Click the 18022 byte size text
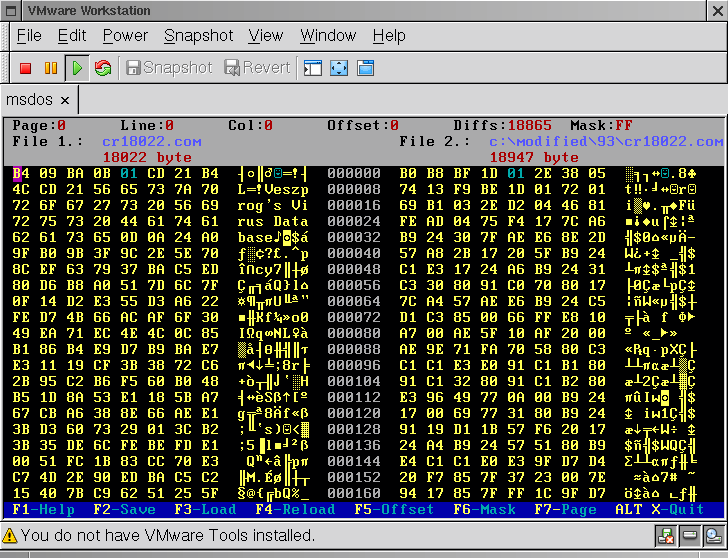728x558 pixels. 147,157
